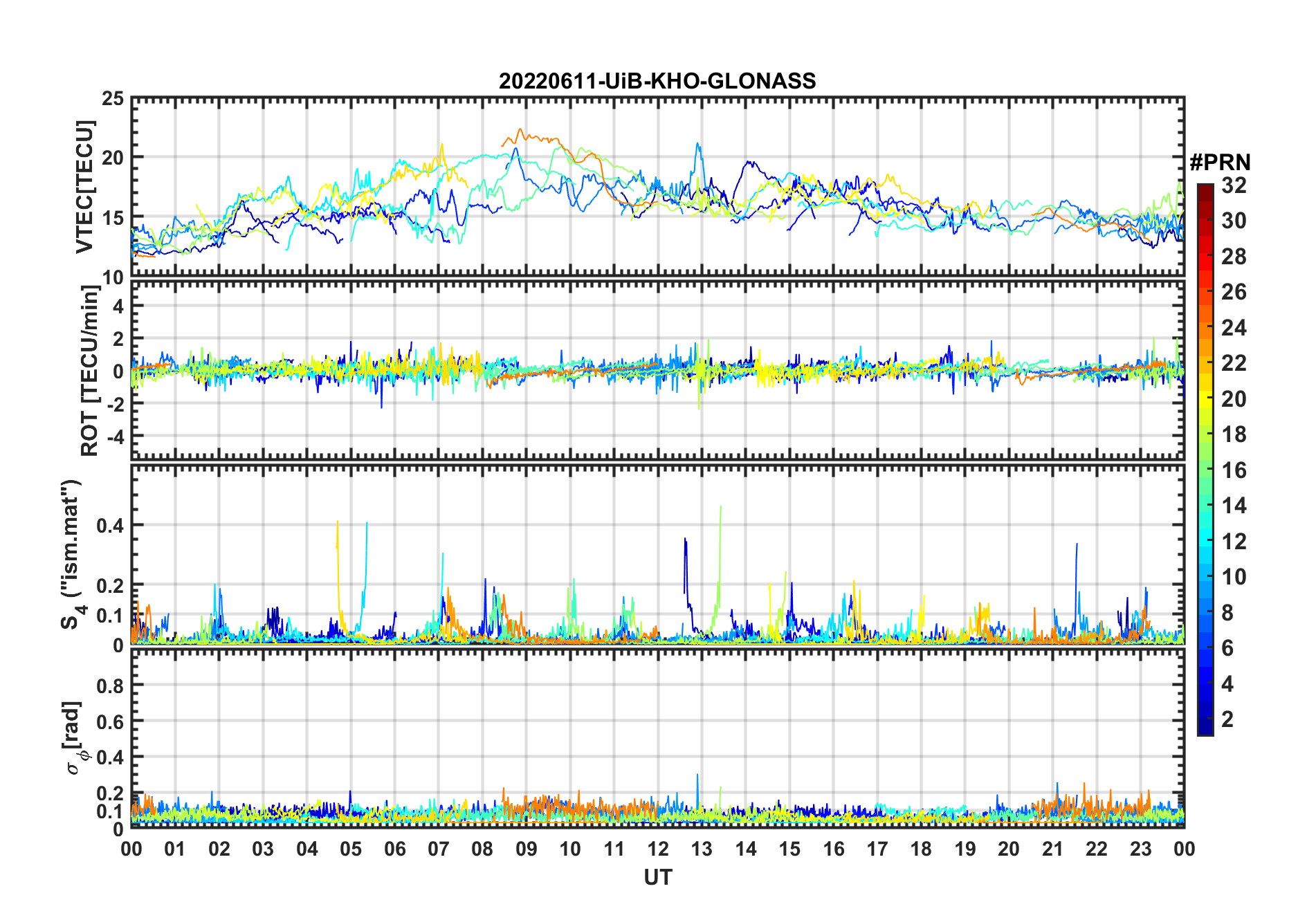
Task: Click the dark blue bottom of PRN colorbar
Action: 1205,728
